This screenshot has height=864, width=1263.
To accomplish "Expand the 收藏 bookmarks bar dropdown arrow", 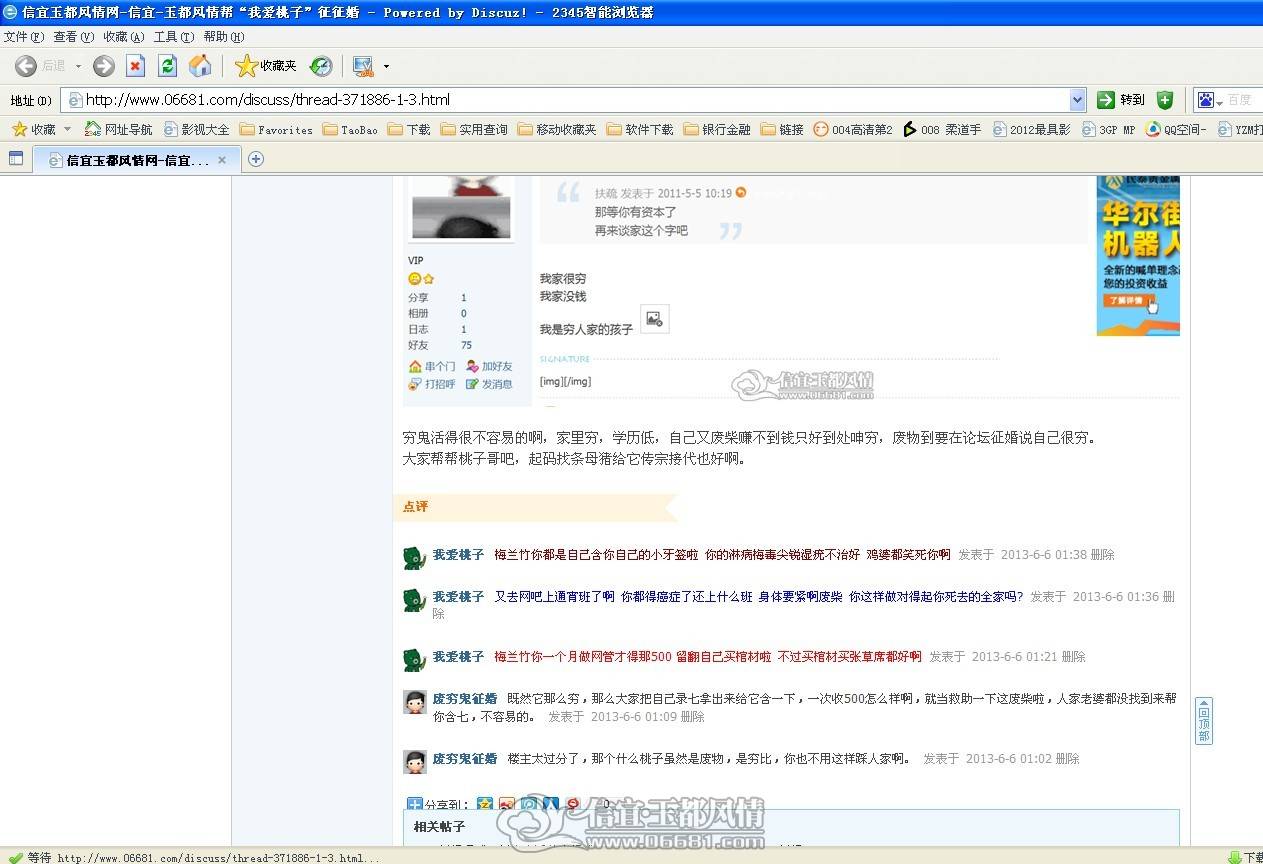I will click(x=68, y=129).
